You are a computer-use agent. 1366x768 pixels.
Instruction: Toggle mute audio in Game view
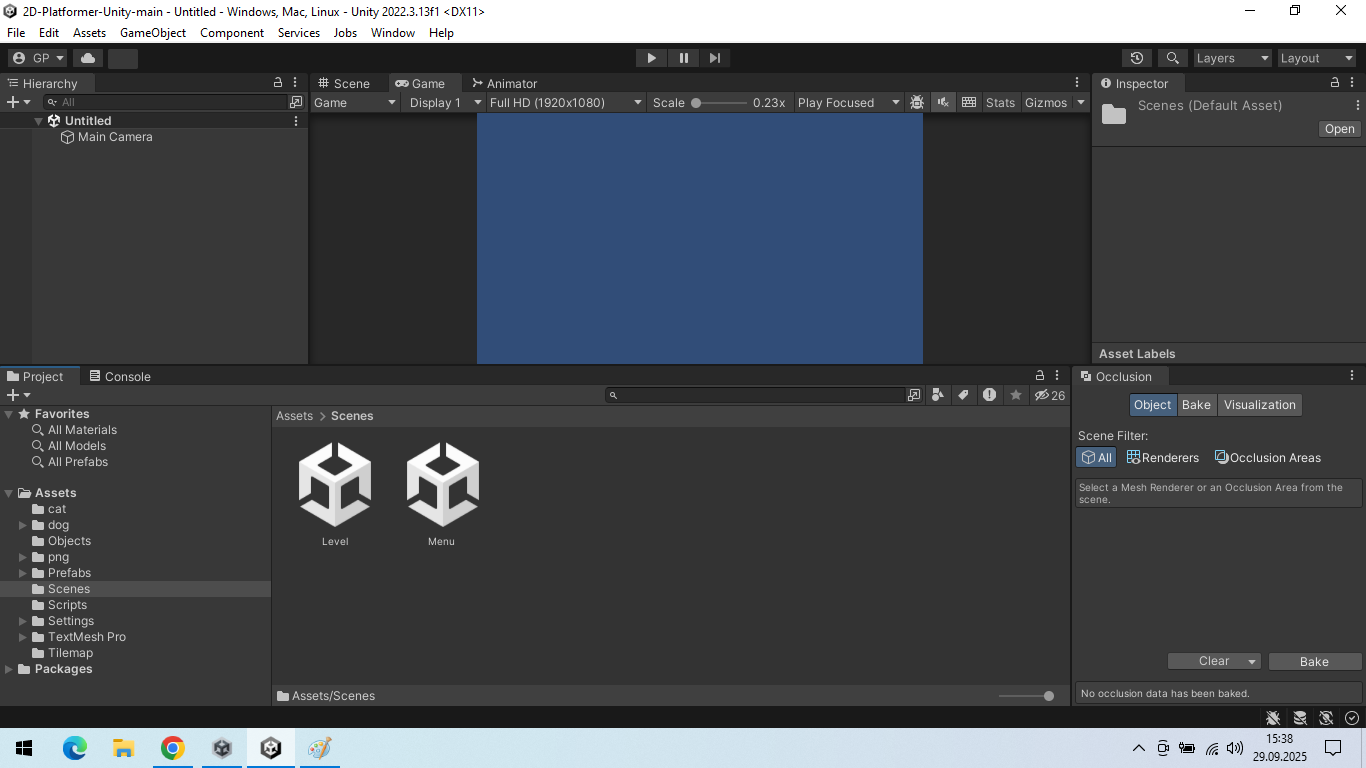click(943, 102)
